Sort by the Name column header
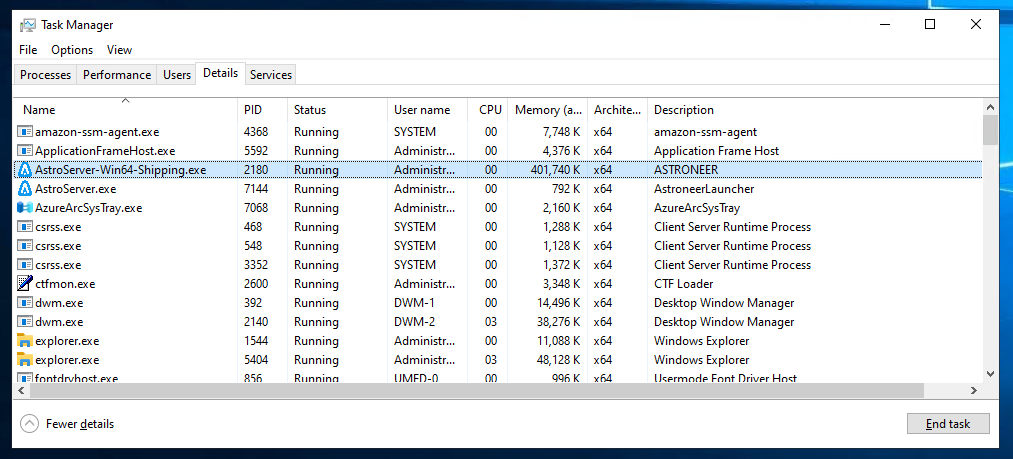The height and width of the screenshot is (459, 1013). tap(125, 110)
